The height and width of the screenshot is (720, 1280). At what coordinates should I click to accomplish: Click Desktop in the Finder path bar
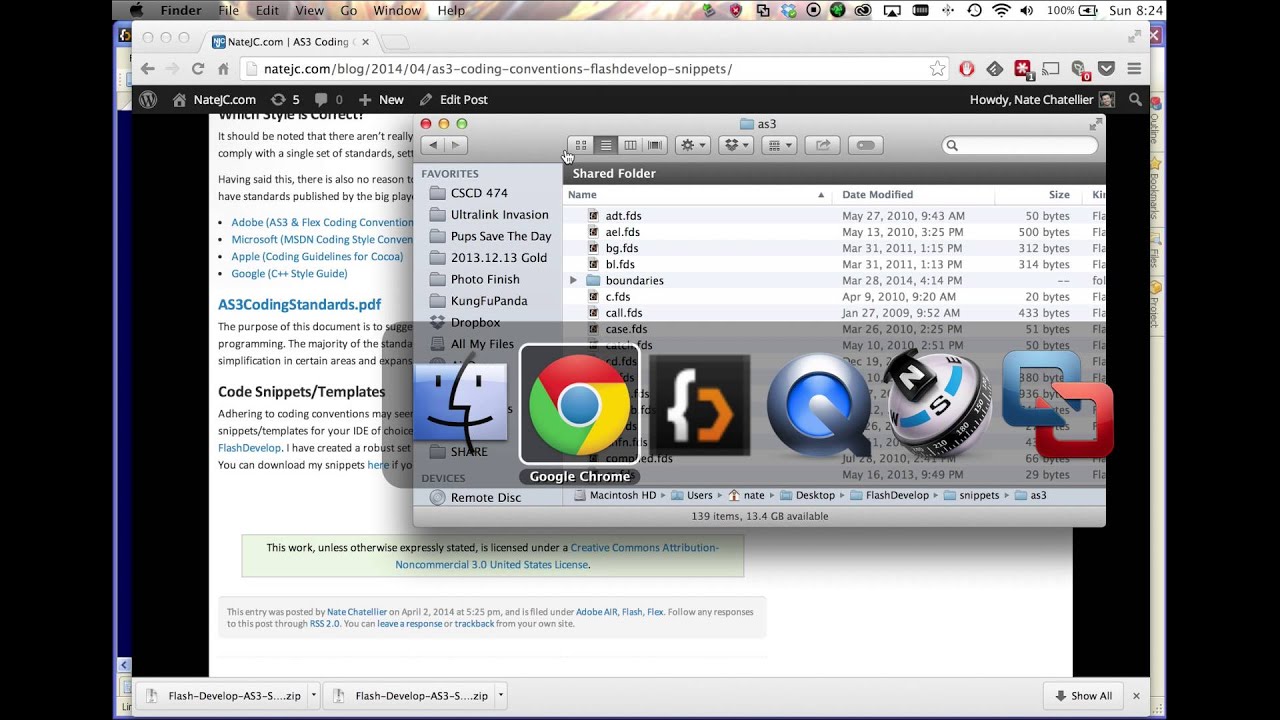807,496
